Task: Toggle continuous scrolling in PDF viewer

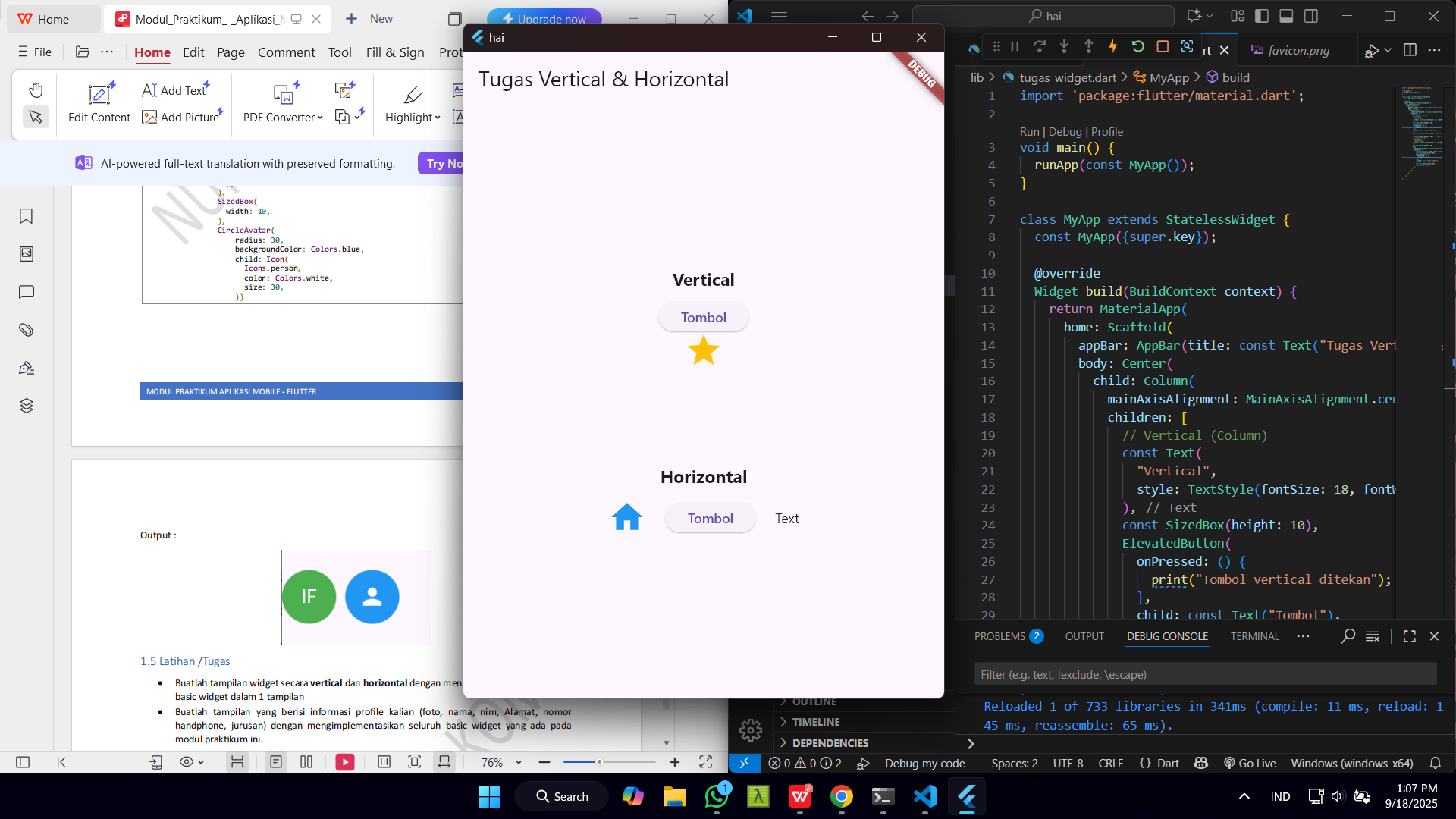Action: [x=237, y=762]
